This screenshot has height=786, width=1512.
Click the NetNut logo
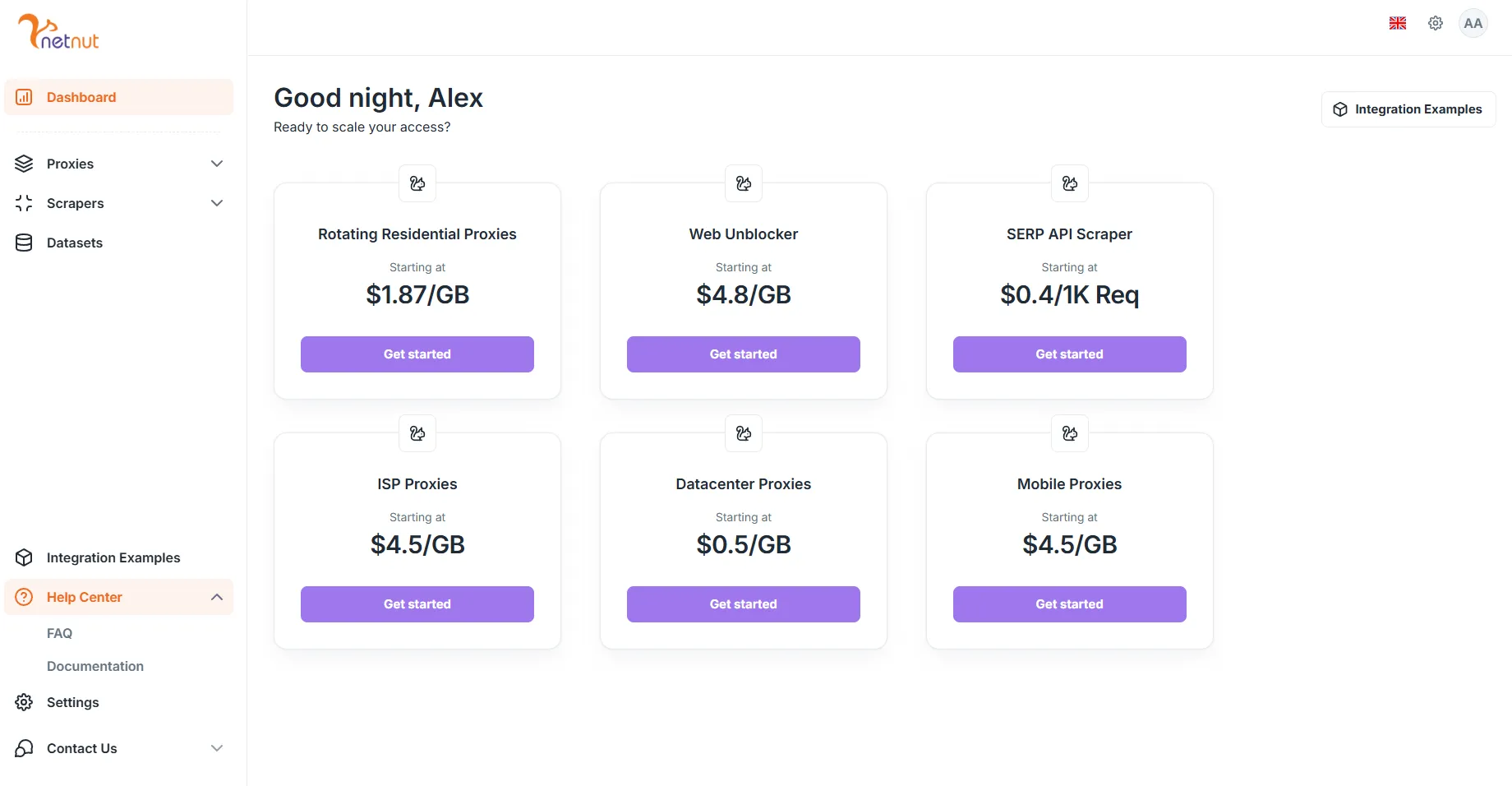[58, 33]
